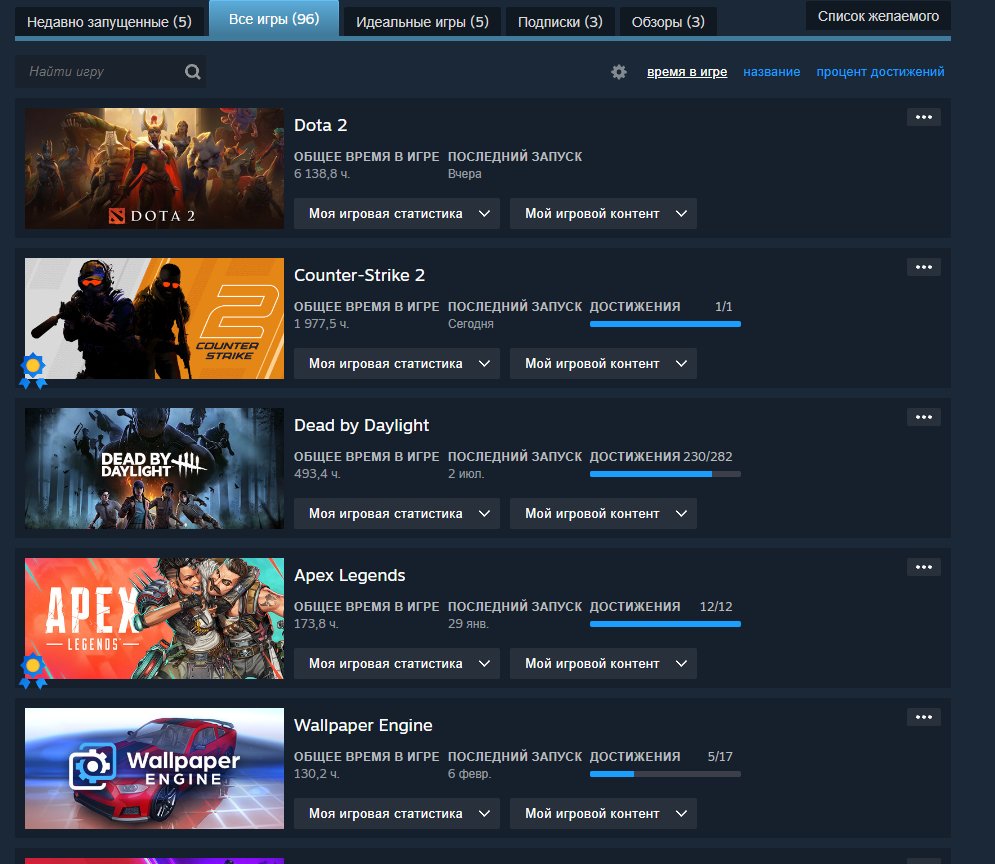Image resolution: width=995 pixels, height=864 pixels.
Task: Open the Список желаемого button
Action: (x=878, y=16)
